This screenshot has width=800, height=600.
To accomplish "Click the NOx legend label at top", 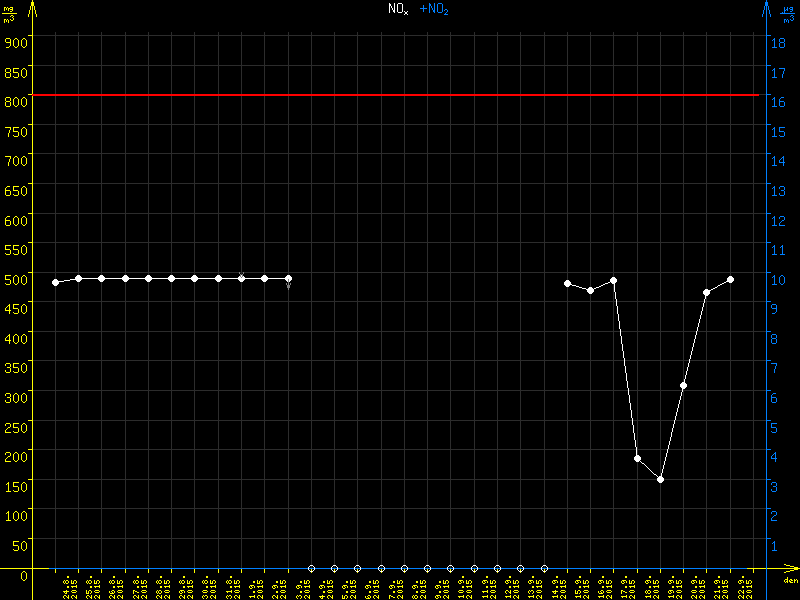I will click(x=398, y=9).
